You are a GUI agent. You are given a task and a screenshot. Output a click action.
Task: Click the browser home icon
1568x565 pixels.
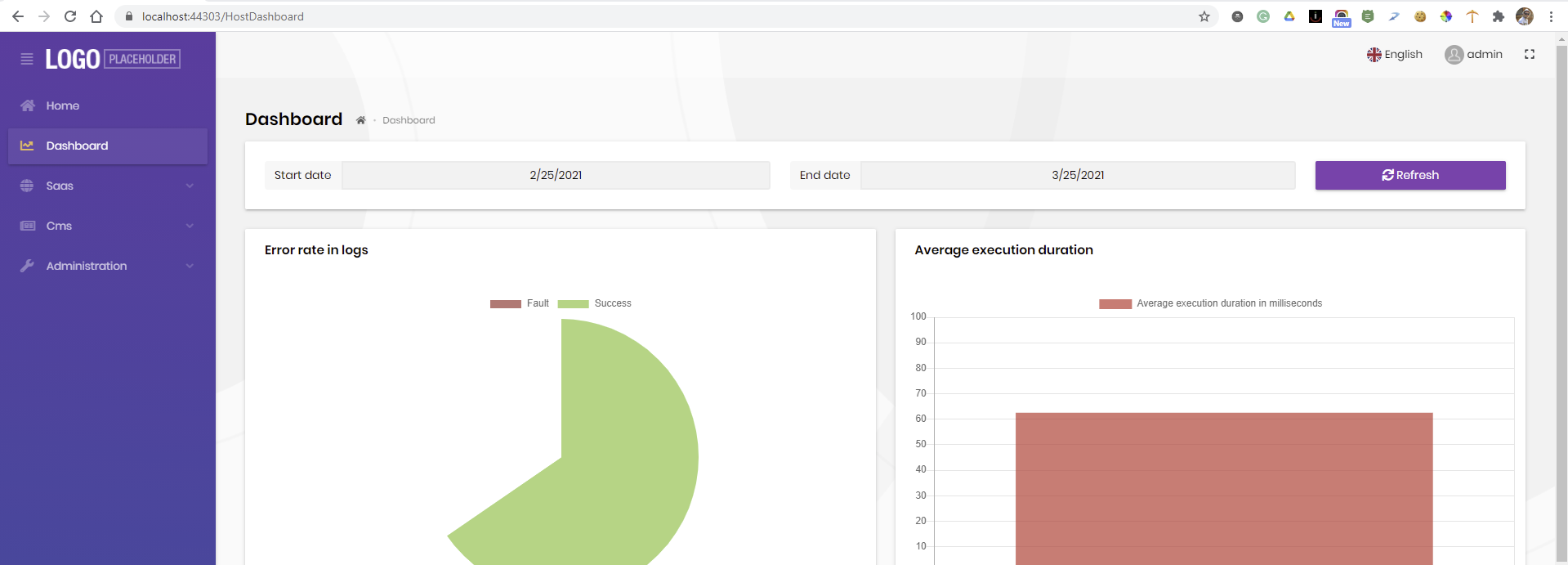96,16
